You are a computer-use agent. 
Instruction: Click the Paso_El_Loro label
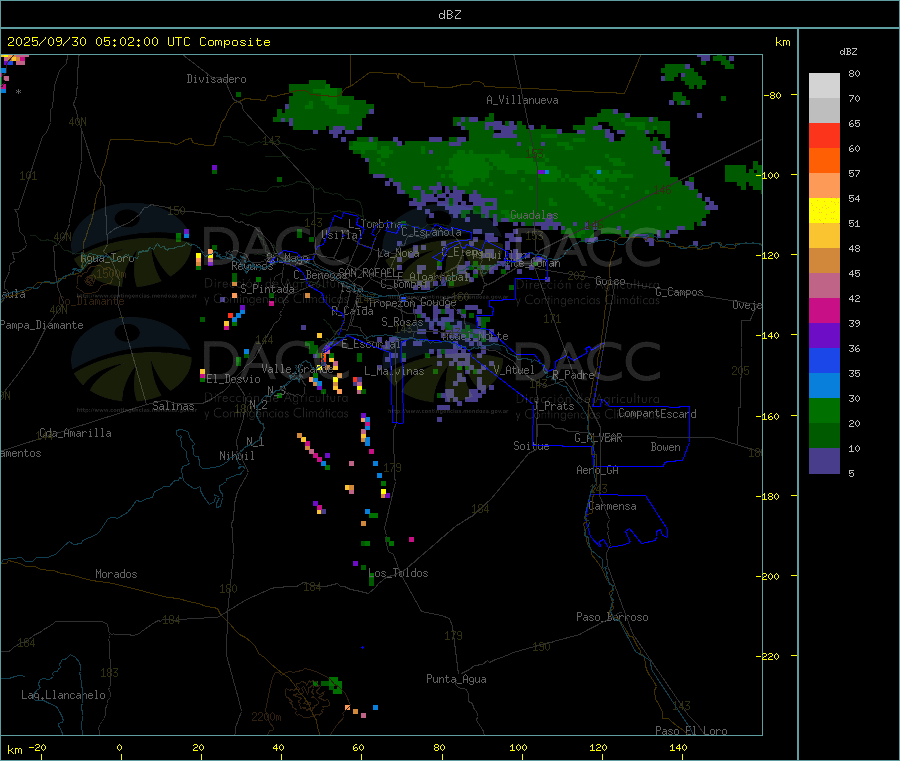pos(691,731)
